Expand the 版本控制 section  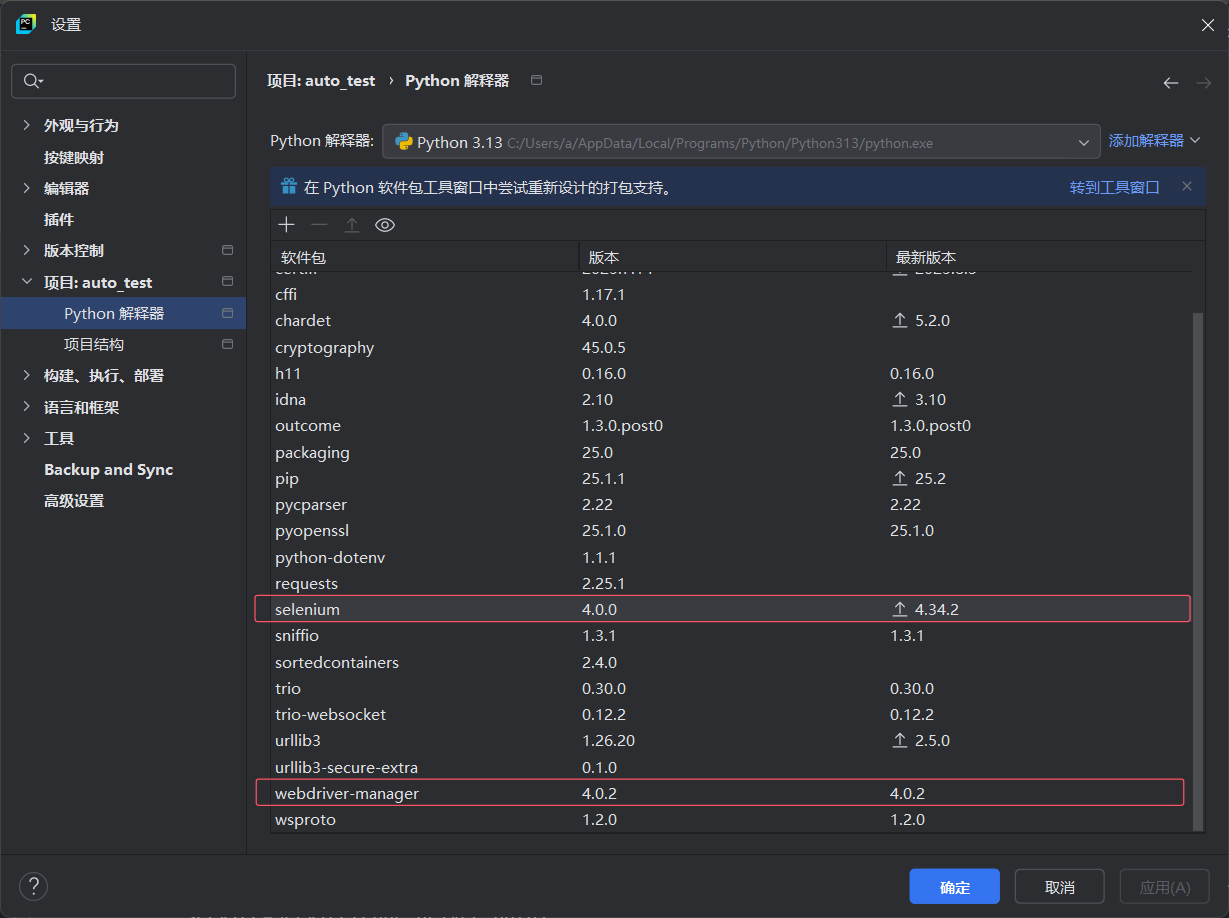pyautogui.click(x=26, y=250)
